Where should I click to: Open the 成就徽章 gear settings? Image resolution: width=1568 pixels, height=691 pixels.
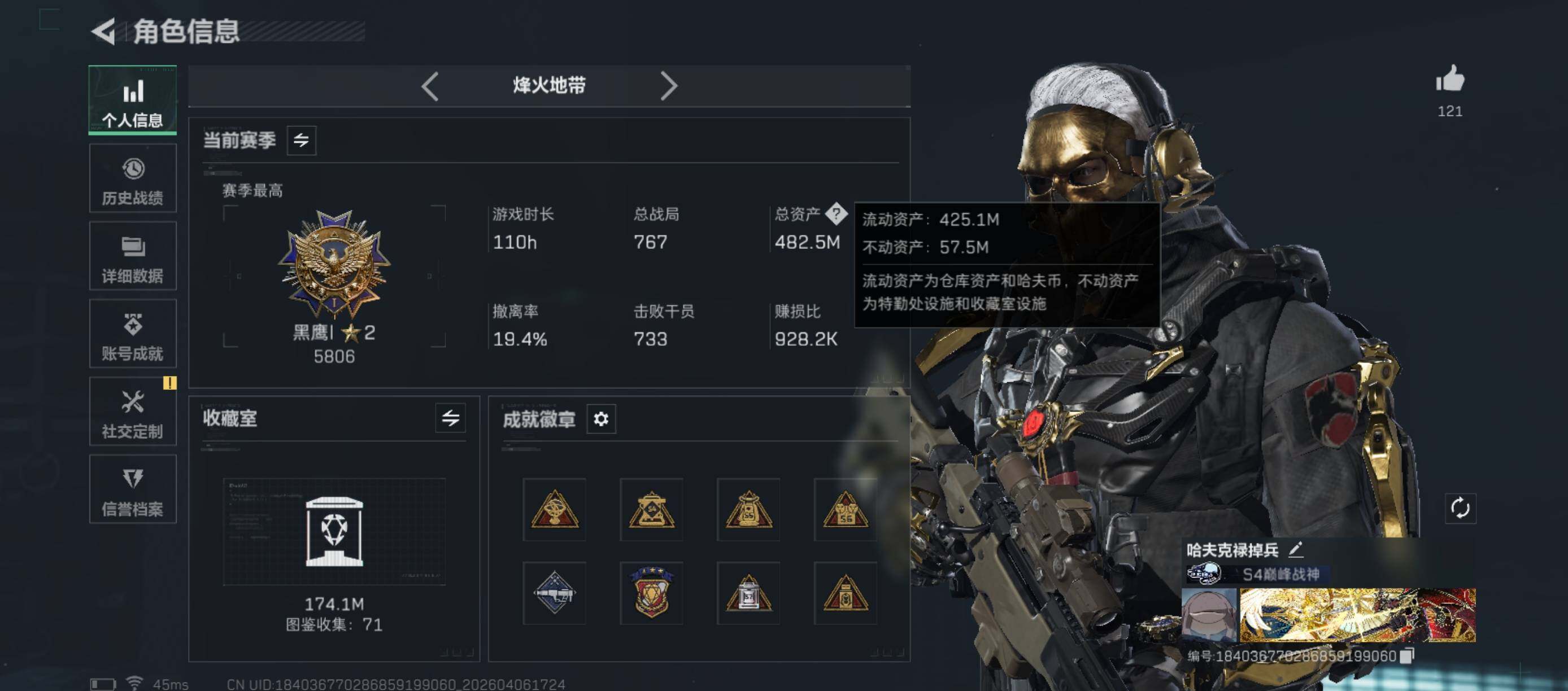(601, 419)
